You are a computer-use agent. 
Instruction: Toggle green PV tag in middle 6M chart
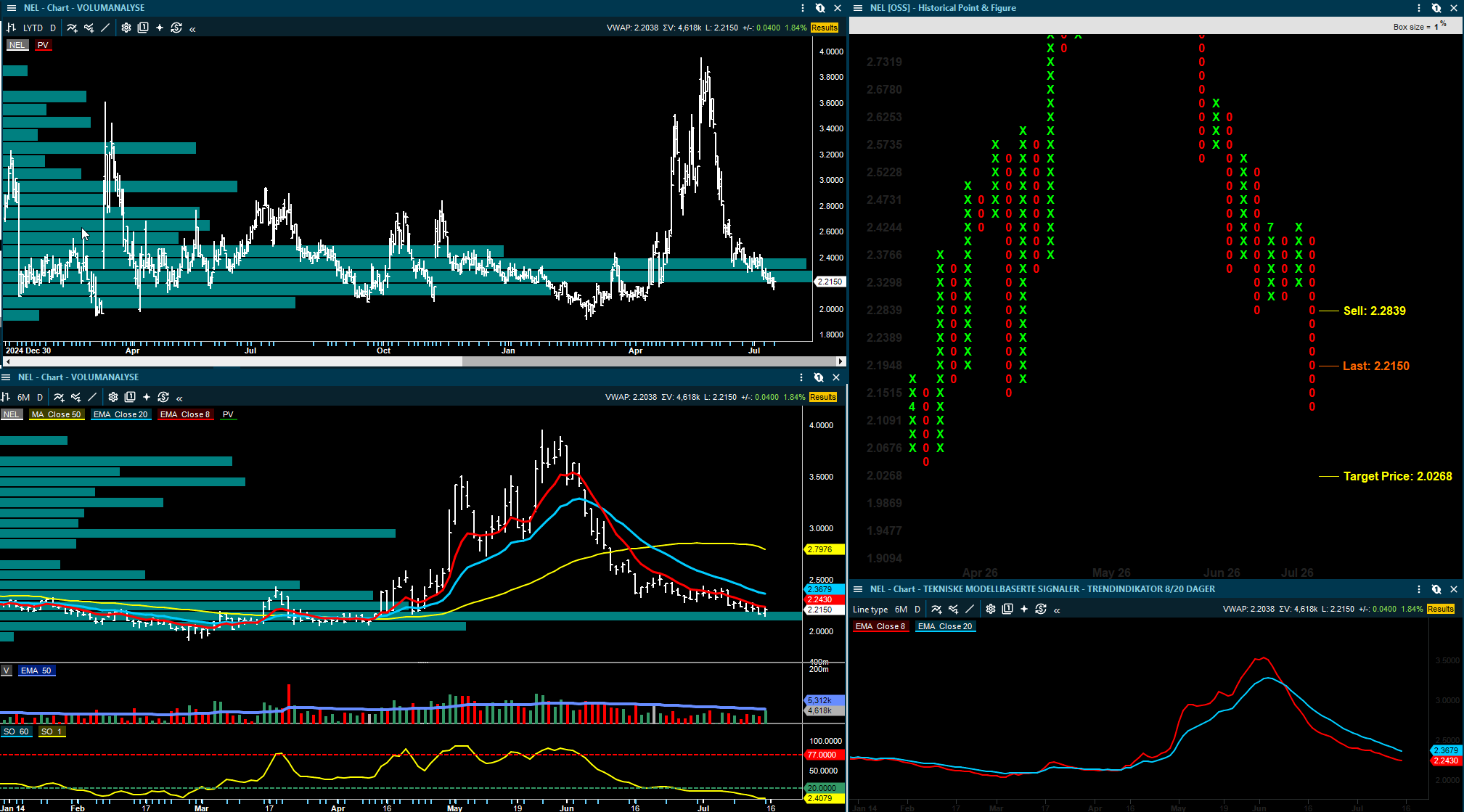coord(228,414)
